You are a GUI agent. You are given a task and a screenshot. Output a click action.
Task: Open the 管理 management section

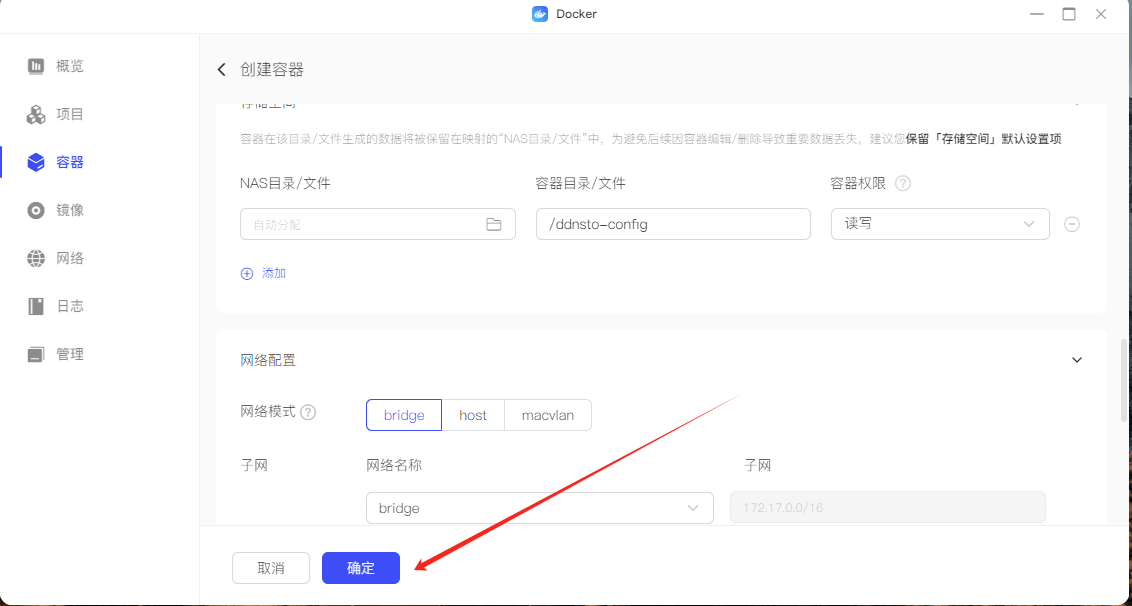(69, 355)
